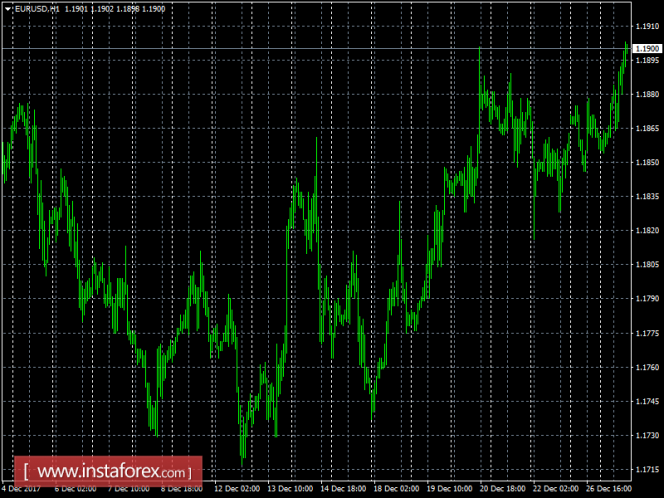Click the 26 Dec 16:00 time label

pos(611,489)
